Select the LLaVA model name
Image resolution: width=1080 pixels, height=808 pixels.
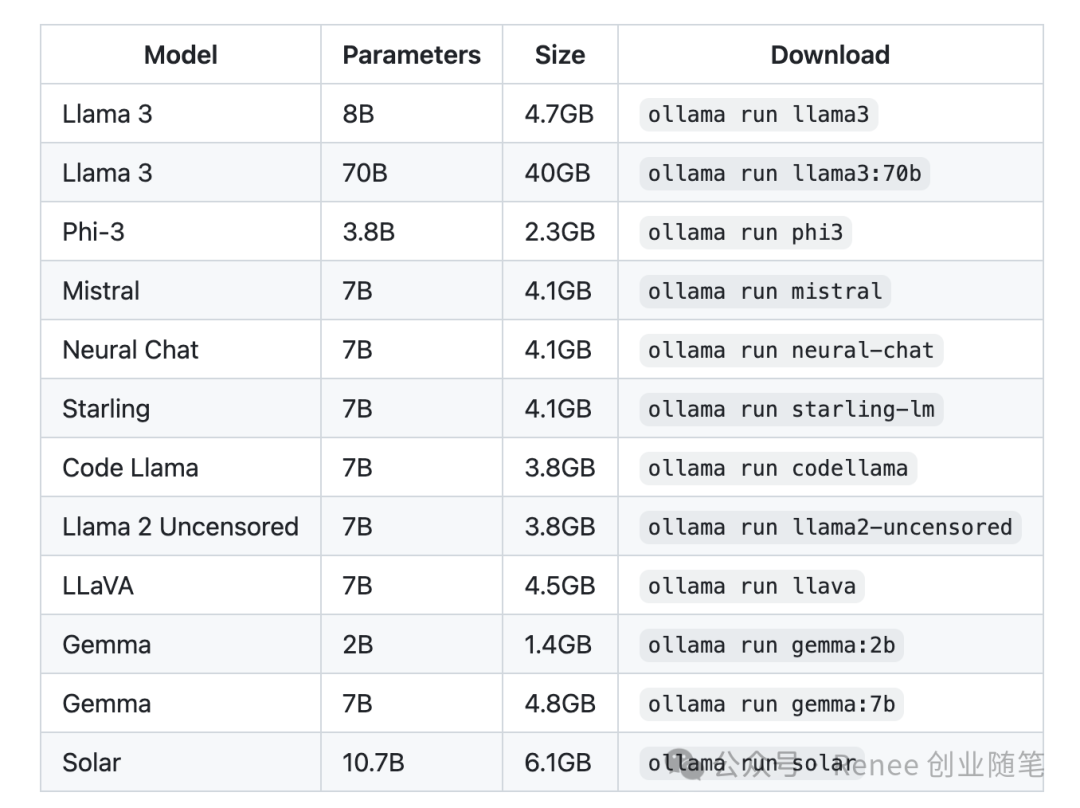98,586
